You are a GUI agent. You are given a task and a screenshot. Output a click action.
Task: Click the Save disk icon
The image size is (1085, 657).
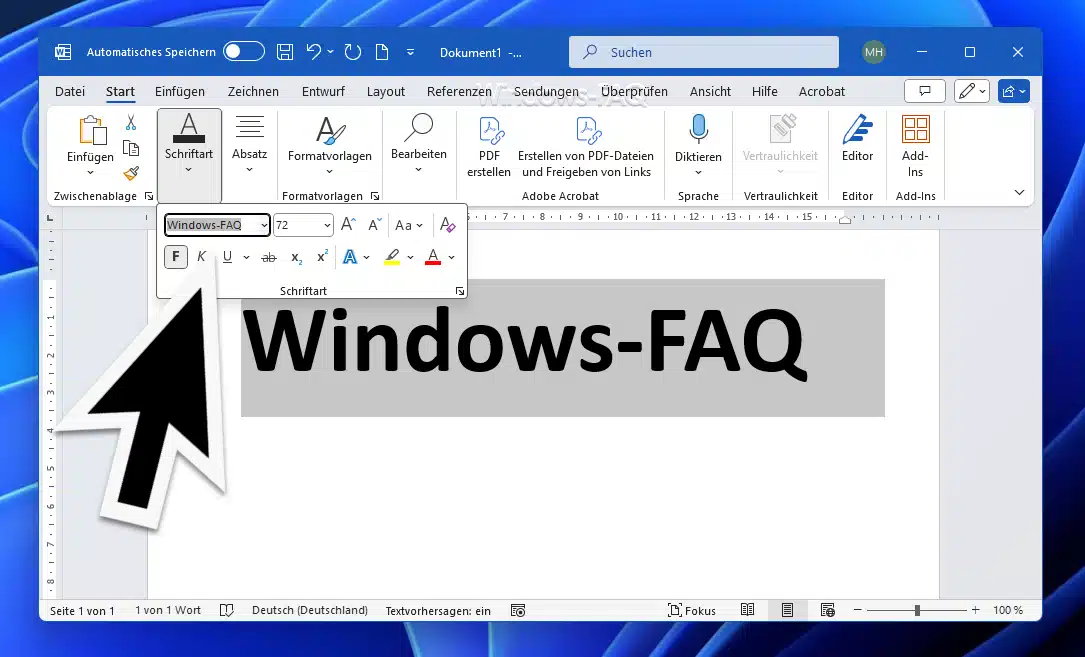pyautogui.click(x=285, y=52)
